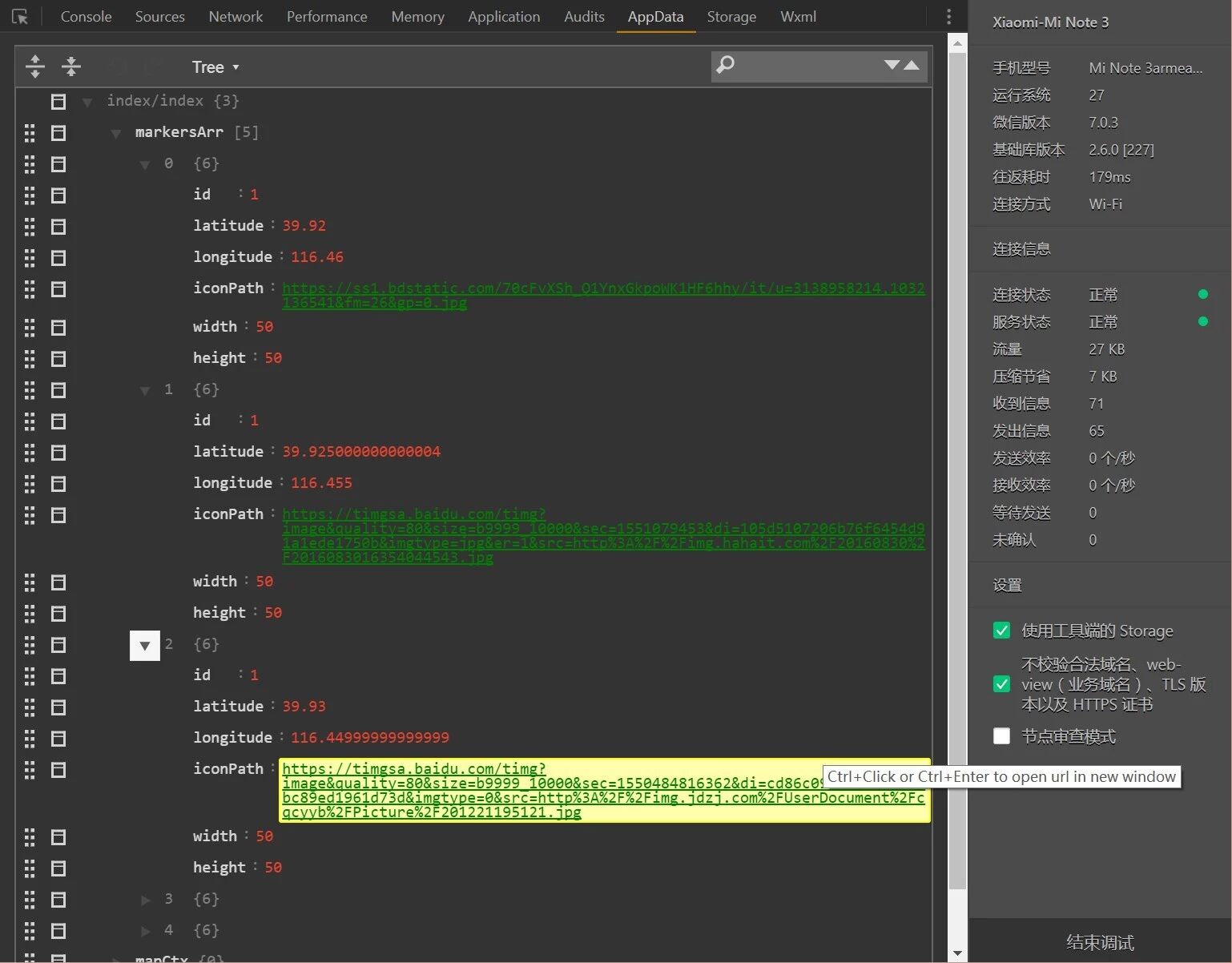
Task: Click the magnifier search icon
Action: coord(725,65)
